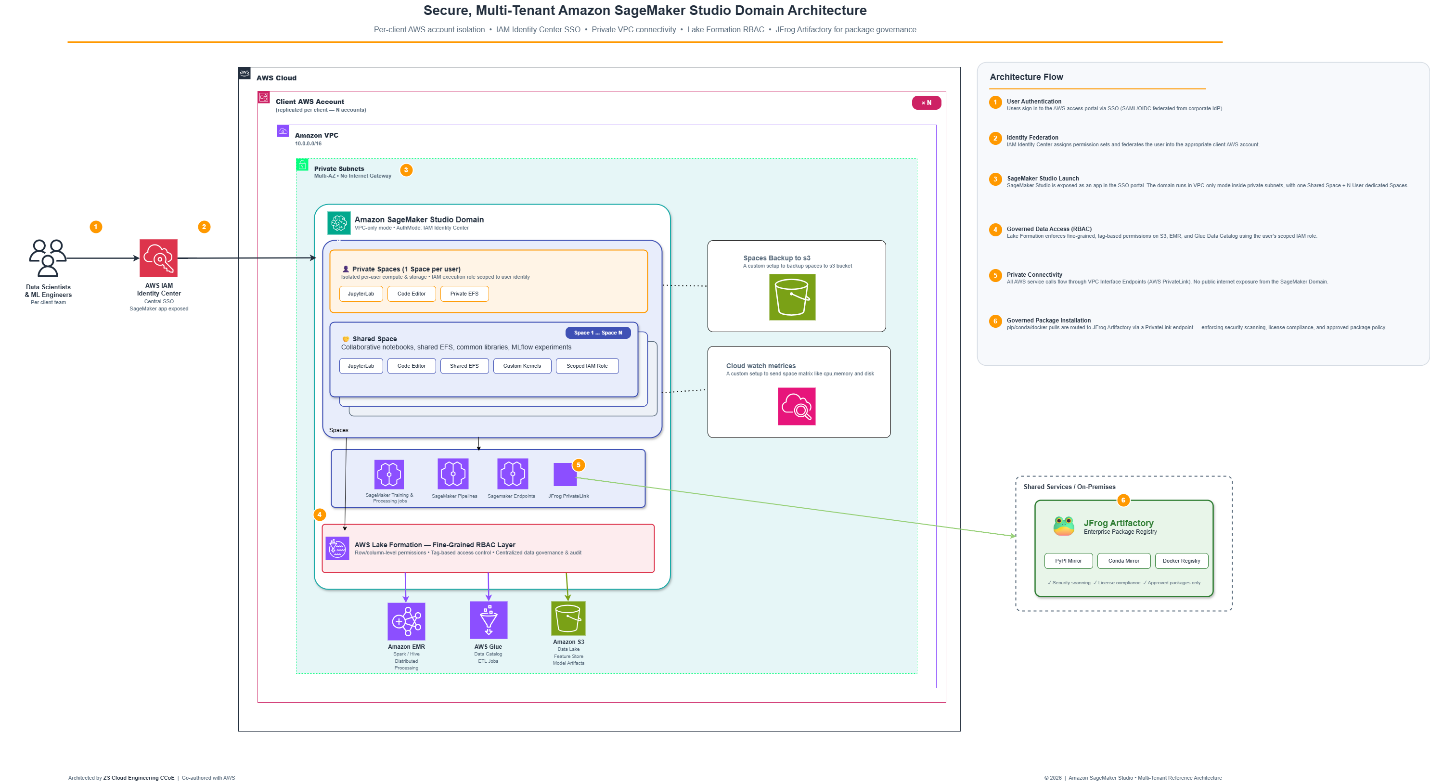Viewport: 1430px width, 784px height.
Task: Click the Client AWS Account label
Action: [310, 102]
